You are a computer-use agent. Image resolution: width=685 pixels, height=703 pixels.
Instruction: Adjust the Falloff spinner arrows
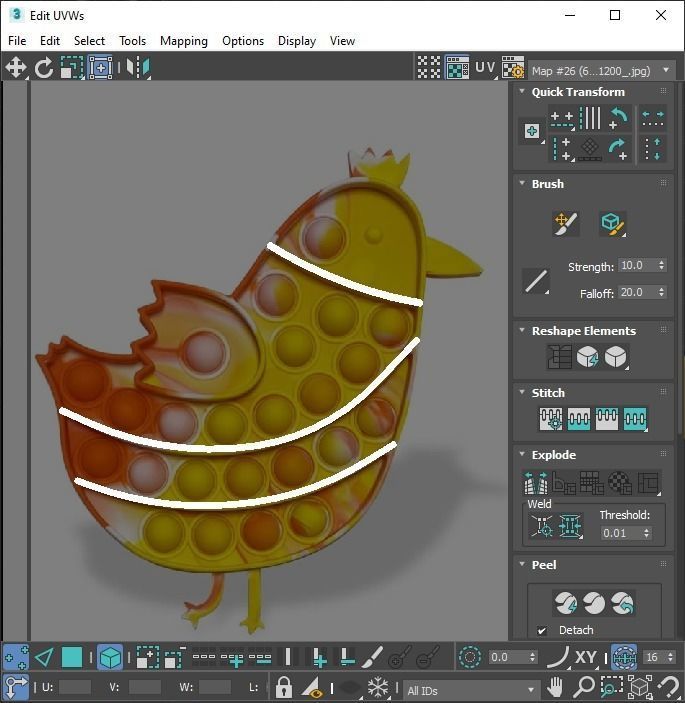pyautogui.click(x=662, y=292)
